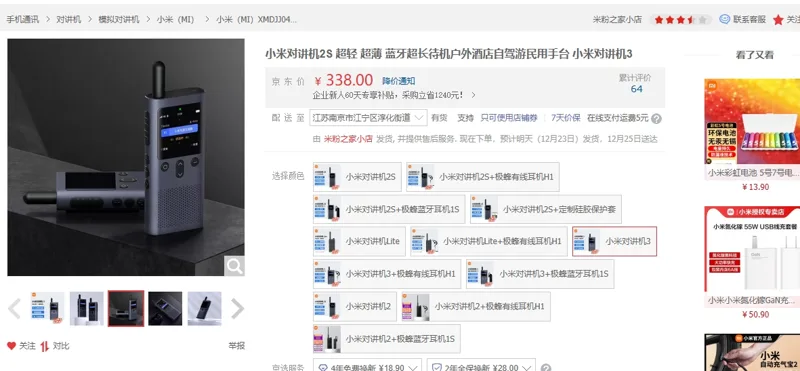Click the 降价通知 price drop link
The width and height of the screenshot is (800, 371).
[398, 81]
